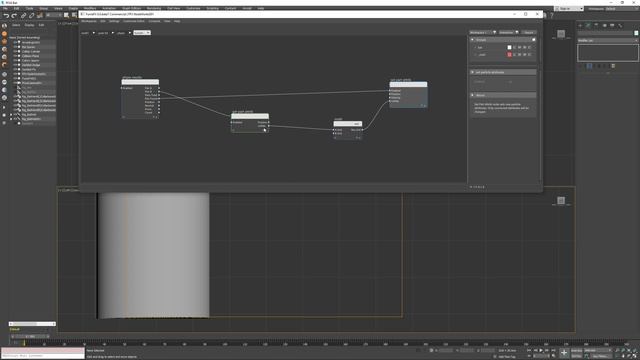Open the Customize menu in 3ds Max
640x360 pixels.
click(193, 8)
